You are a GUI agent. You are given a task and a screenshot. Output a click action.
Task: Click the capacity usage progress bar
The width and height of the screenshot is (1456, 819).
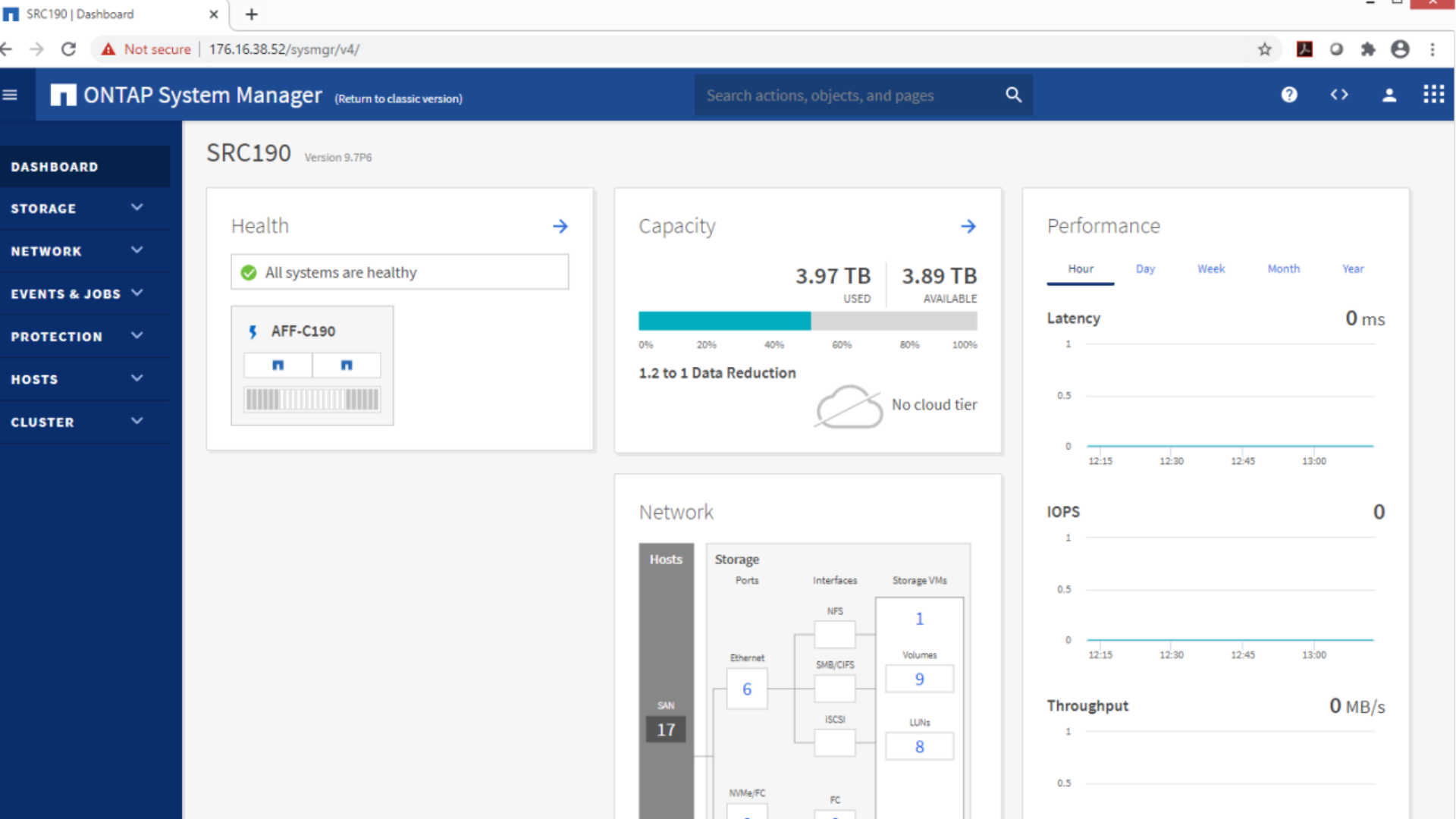808,322
